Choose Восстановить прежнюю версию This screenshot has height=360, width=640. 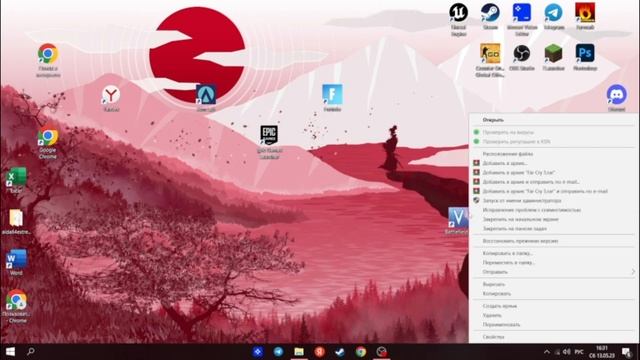tap(552, 241)
